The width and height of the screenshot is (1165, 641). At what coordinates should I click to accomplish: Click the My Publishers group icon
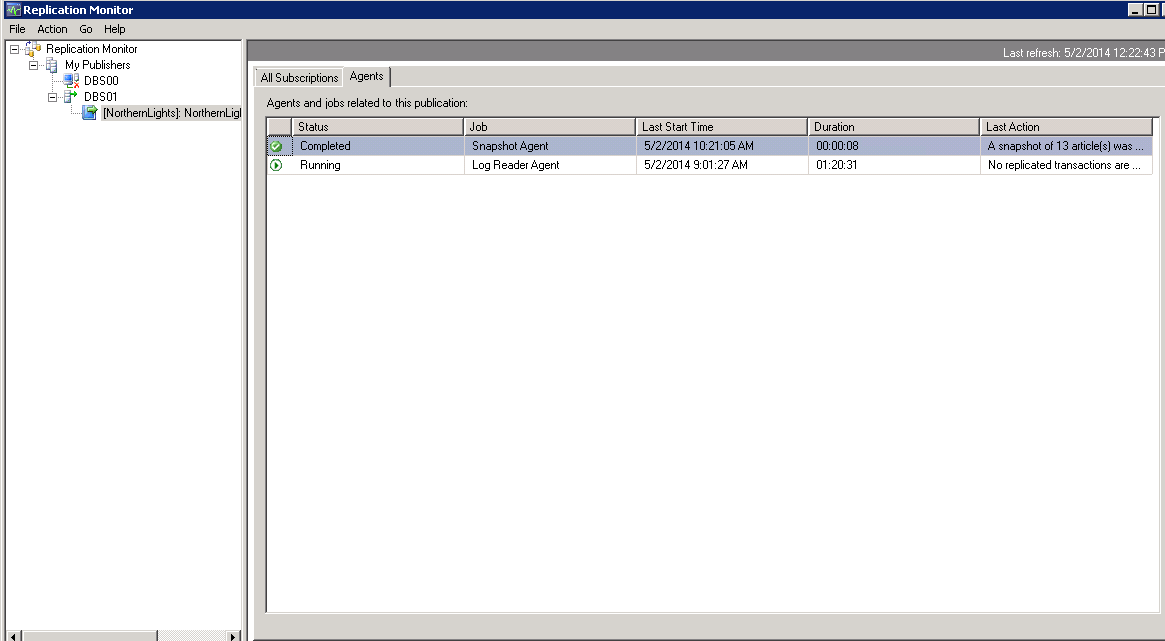(52, 65)
